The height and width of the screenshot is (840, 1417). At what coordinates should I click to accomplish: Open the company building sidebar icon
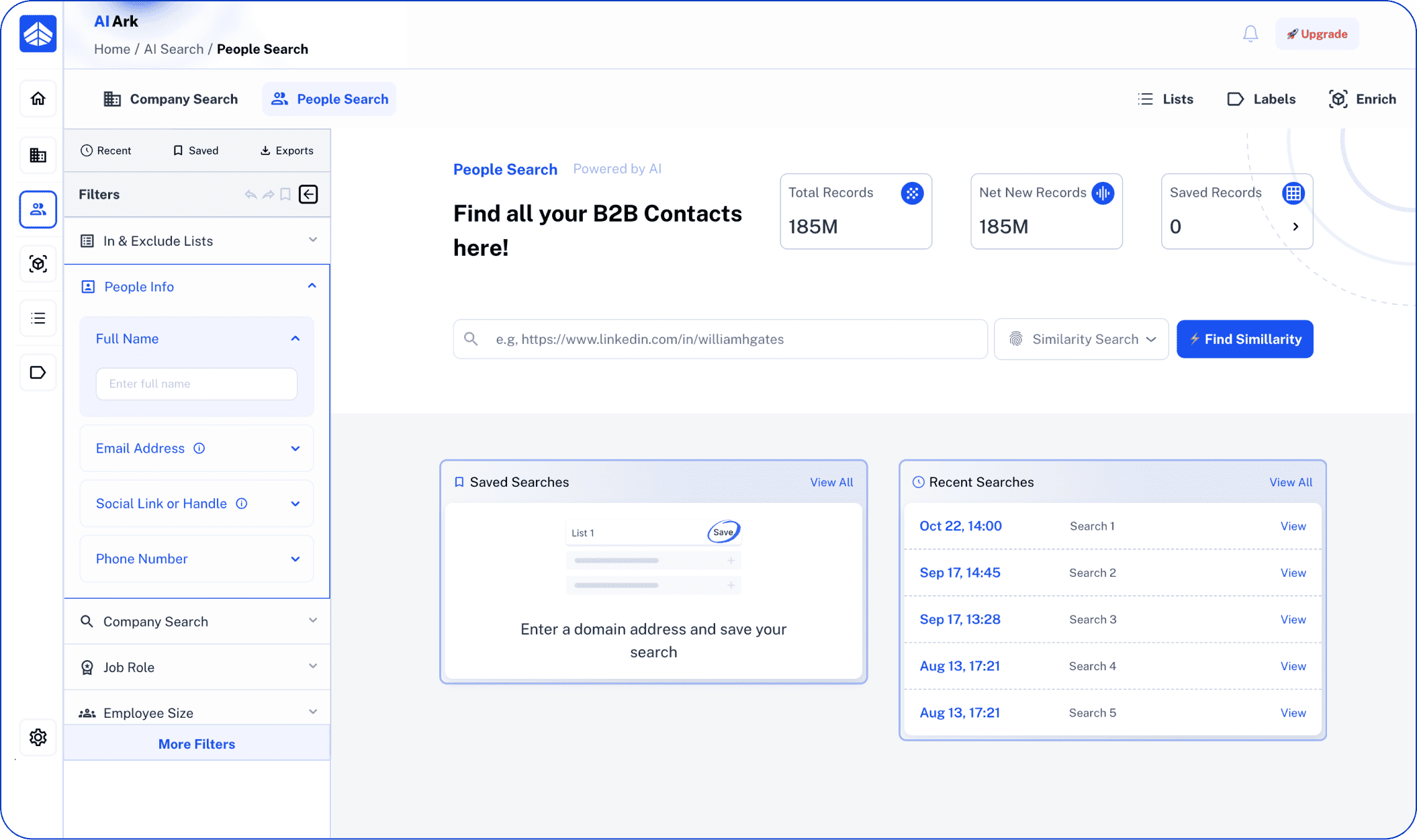pos(38,155)
